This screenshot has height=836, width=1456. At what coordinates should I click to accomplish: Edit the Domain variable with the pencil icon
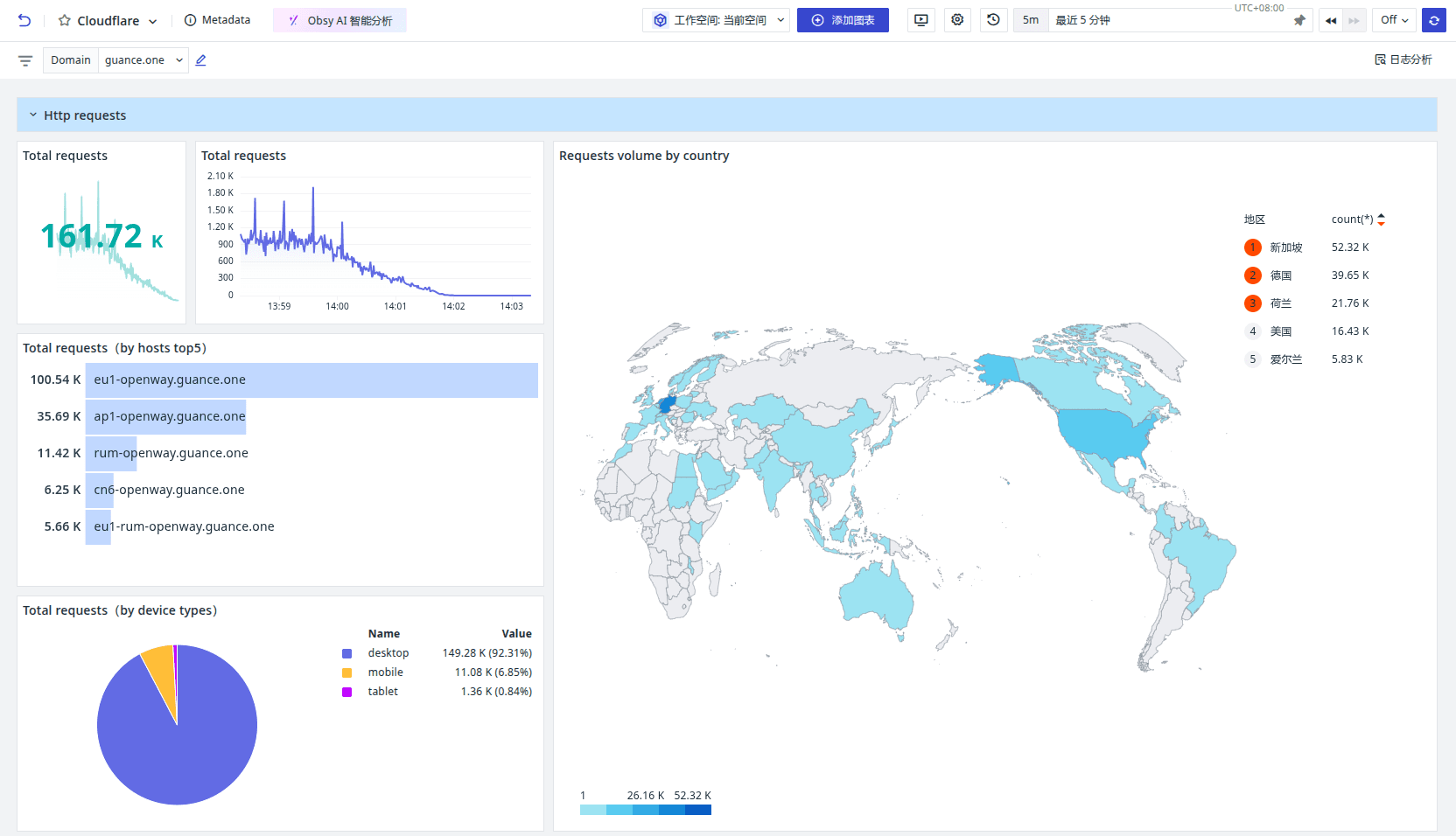click(x=200, y=59)
